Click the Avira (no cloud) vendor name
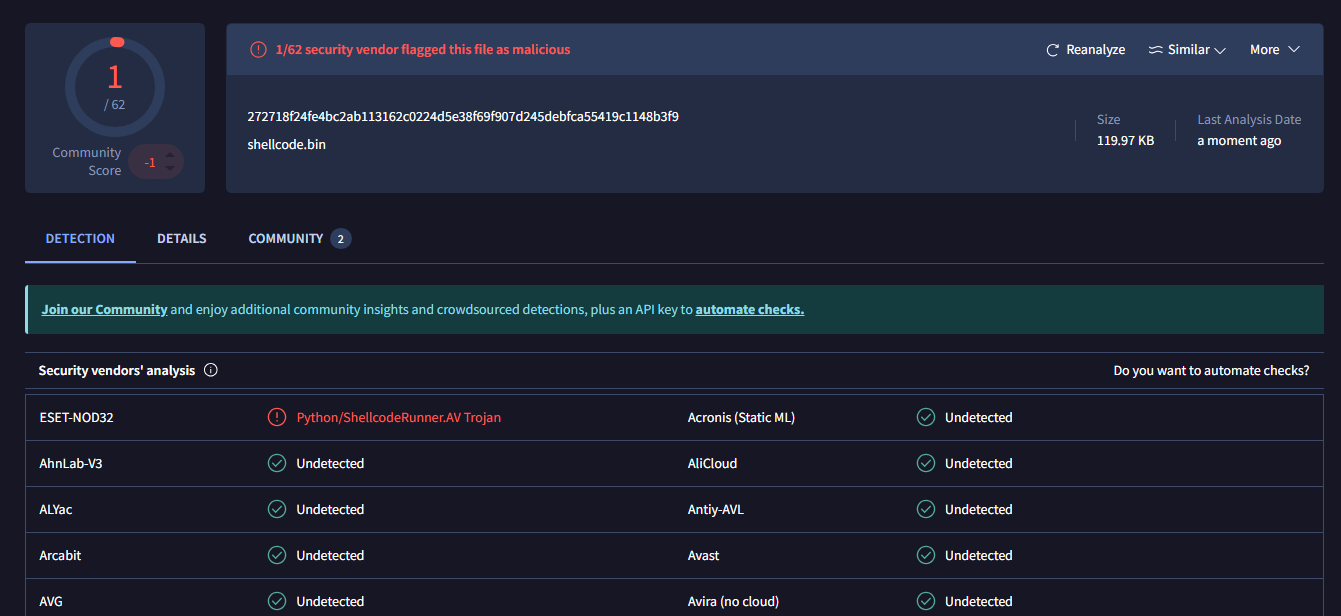Screen dimensions: 1341x616 (x=733, y=602)
